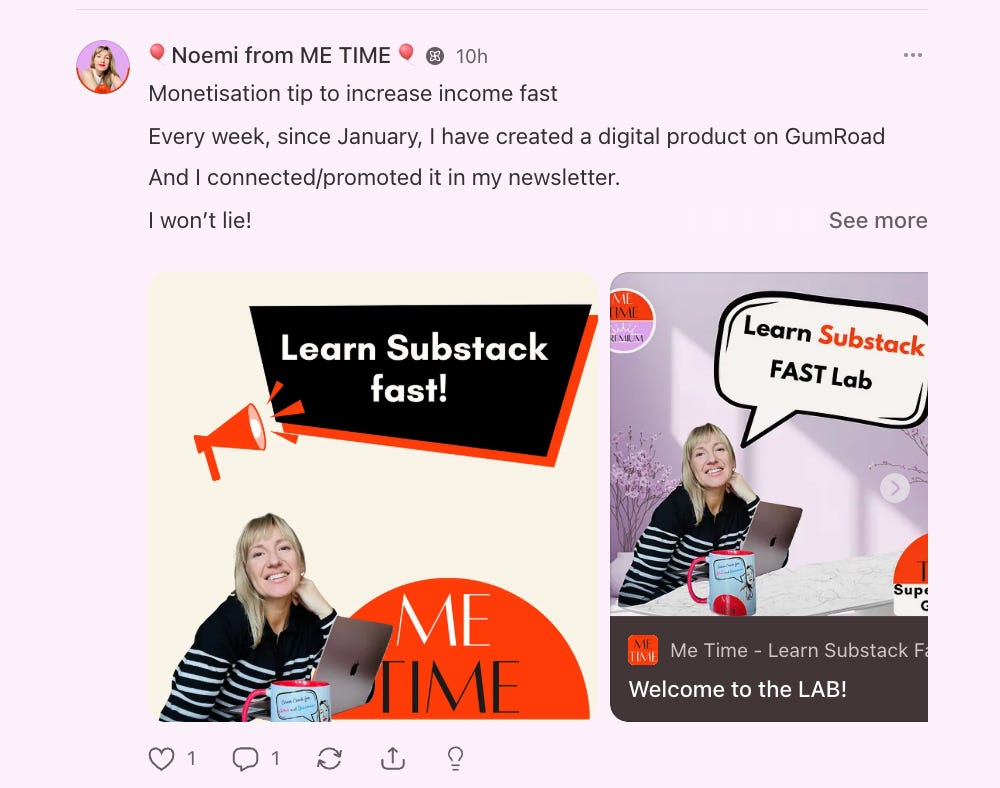Image resolution: width=1000 pixels, height=788 pixels.
Task: Open the 10h timestamp link
Action: (x=471, y=57)
